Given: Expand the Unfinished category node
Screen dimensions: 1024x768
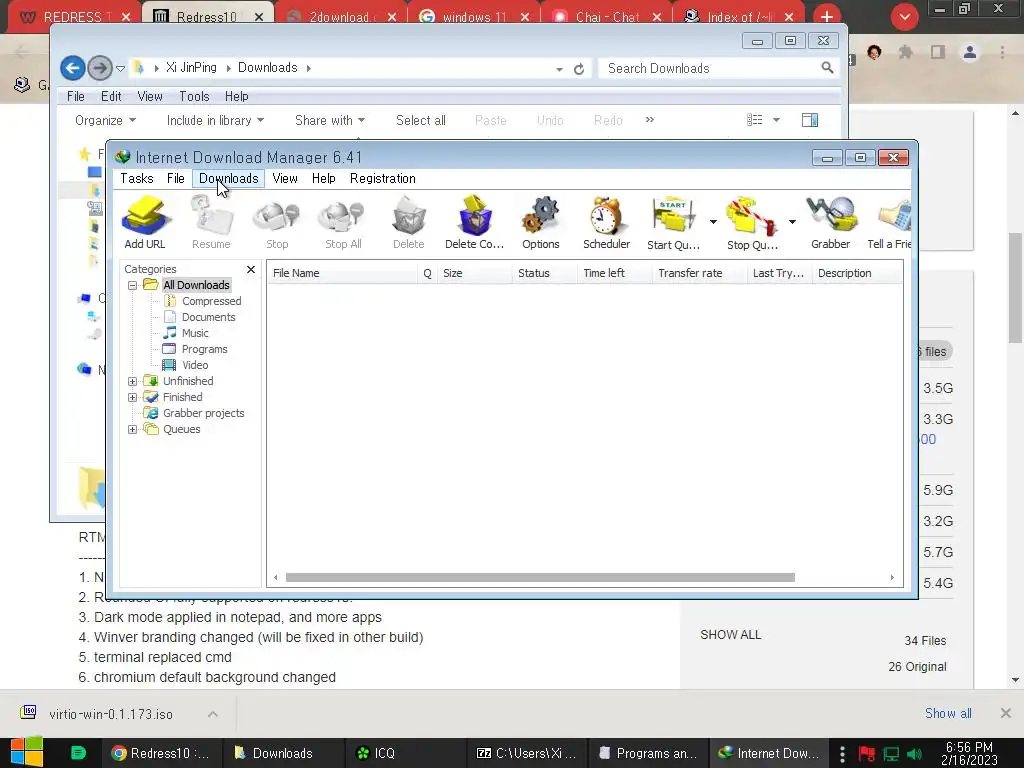Looking at the screenshot, I should click(133, 381).
